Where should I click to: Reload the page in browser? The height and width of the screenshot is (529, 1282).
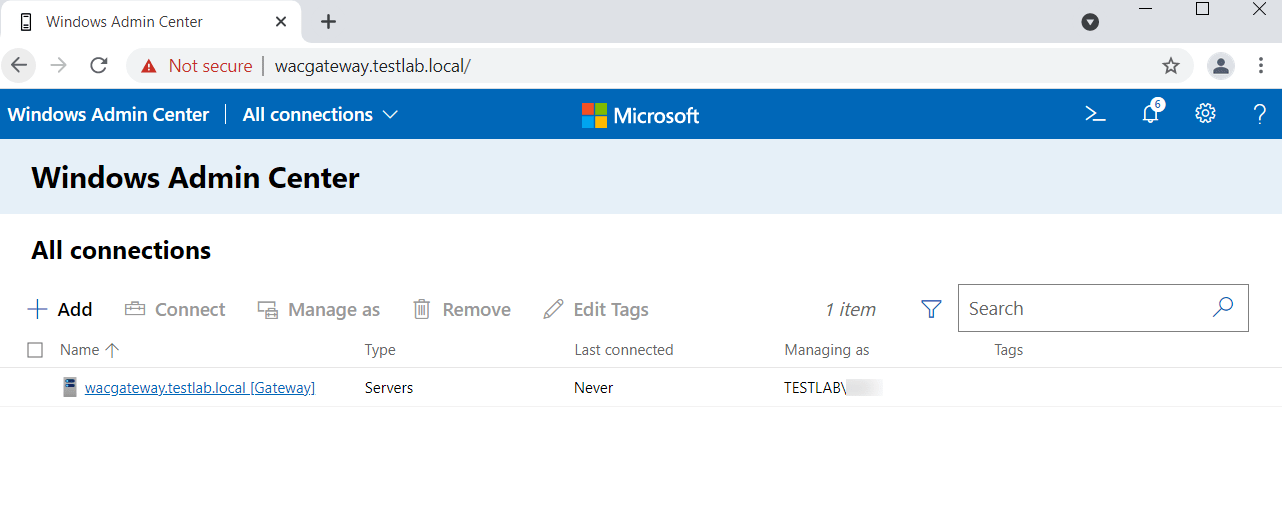[99, 66]
